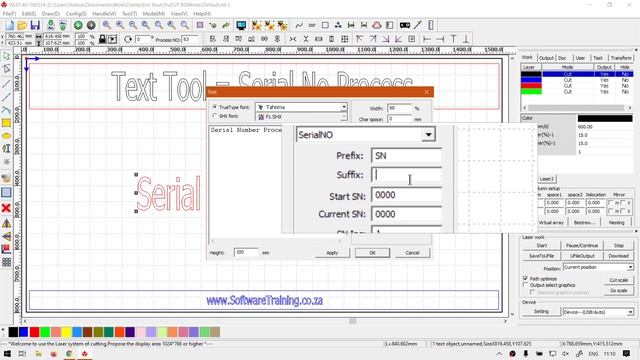Click Cancel in the Text dialog
Screen dimensions: 640x360
412,253
